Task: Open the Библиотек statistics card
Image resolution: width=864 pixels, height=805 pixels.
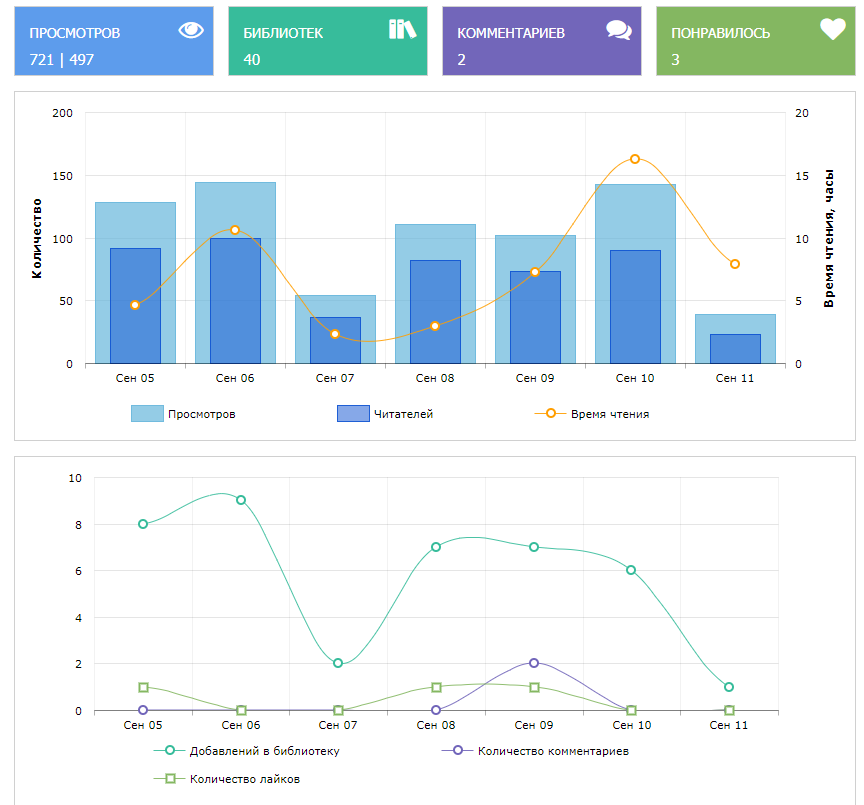Action: coord(327,41)
